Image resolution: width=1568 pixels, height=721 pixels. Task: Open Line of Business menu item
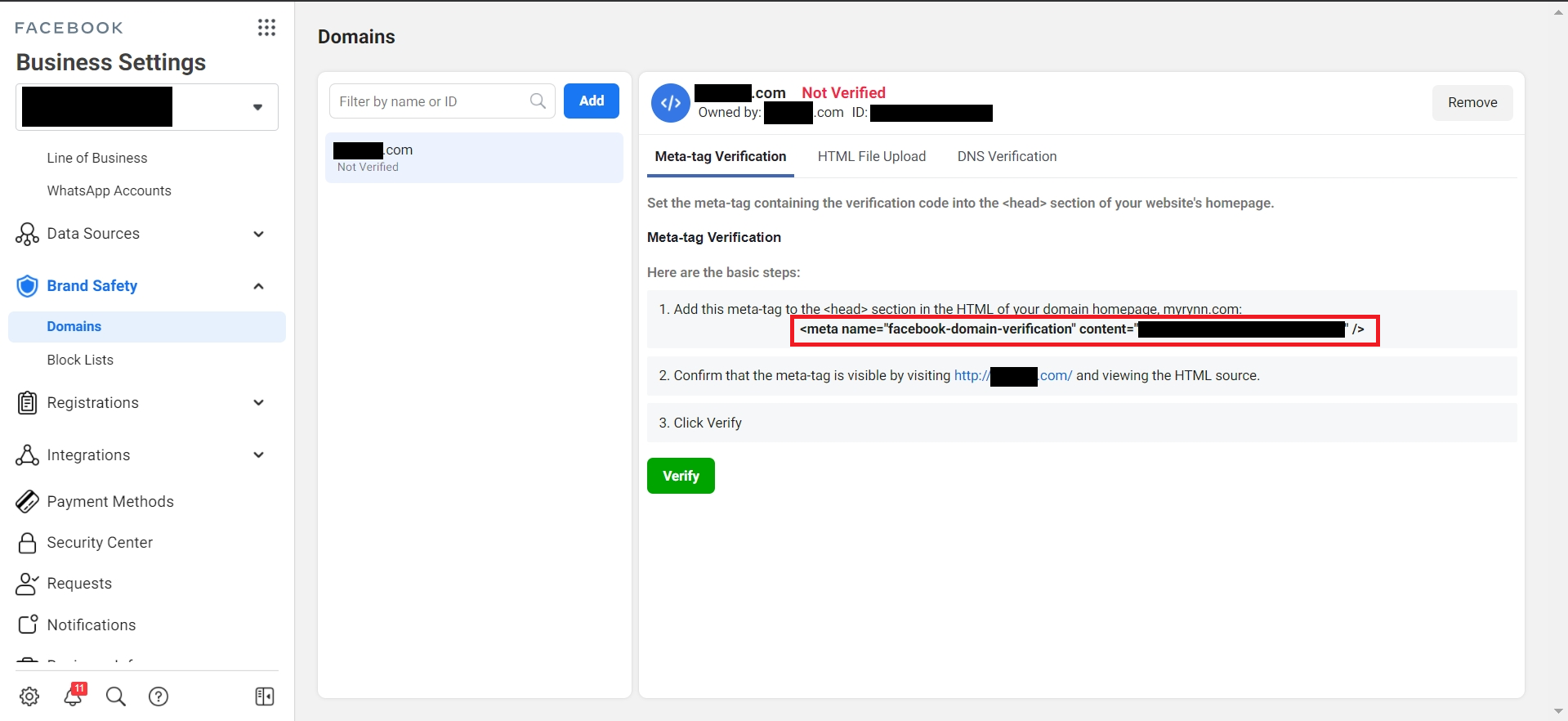tap(97, 158)
